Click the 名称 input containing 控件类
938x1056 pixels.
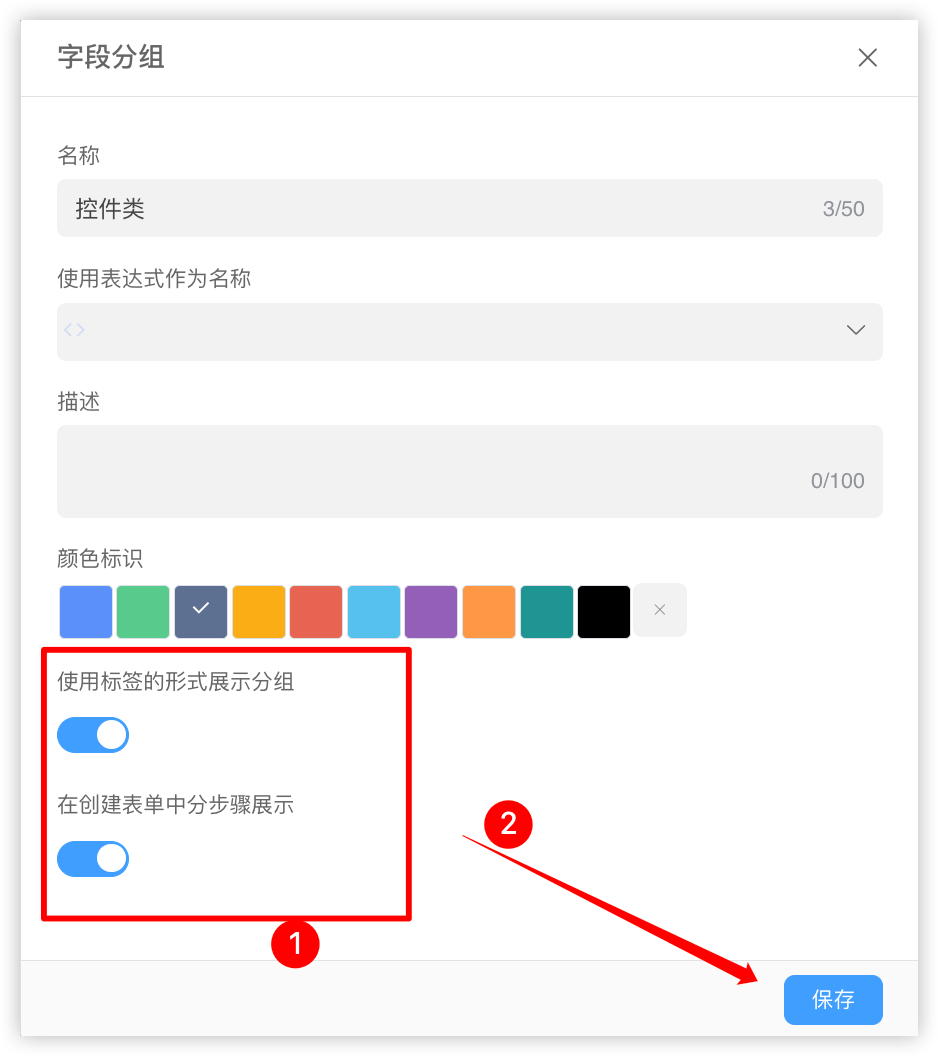point(469,208)
